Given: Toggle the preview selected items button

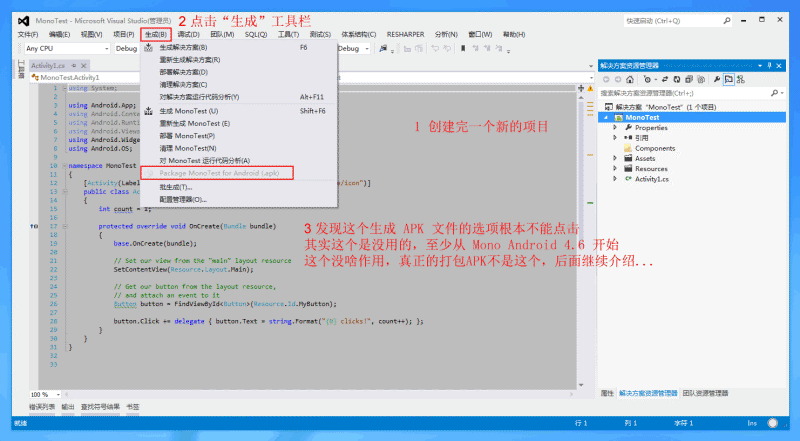Looking at the screenshot, I should click(728, 79).
